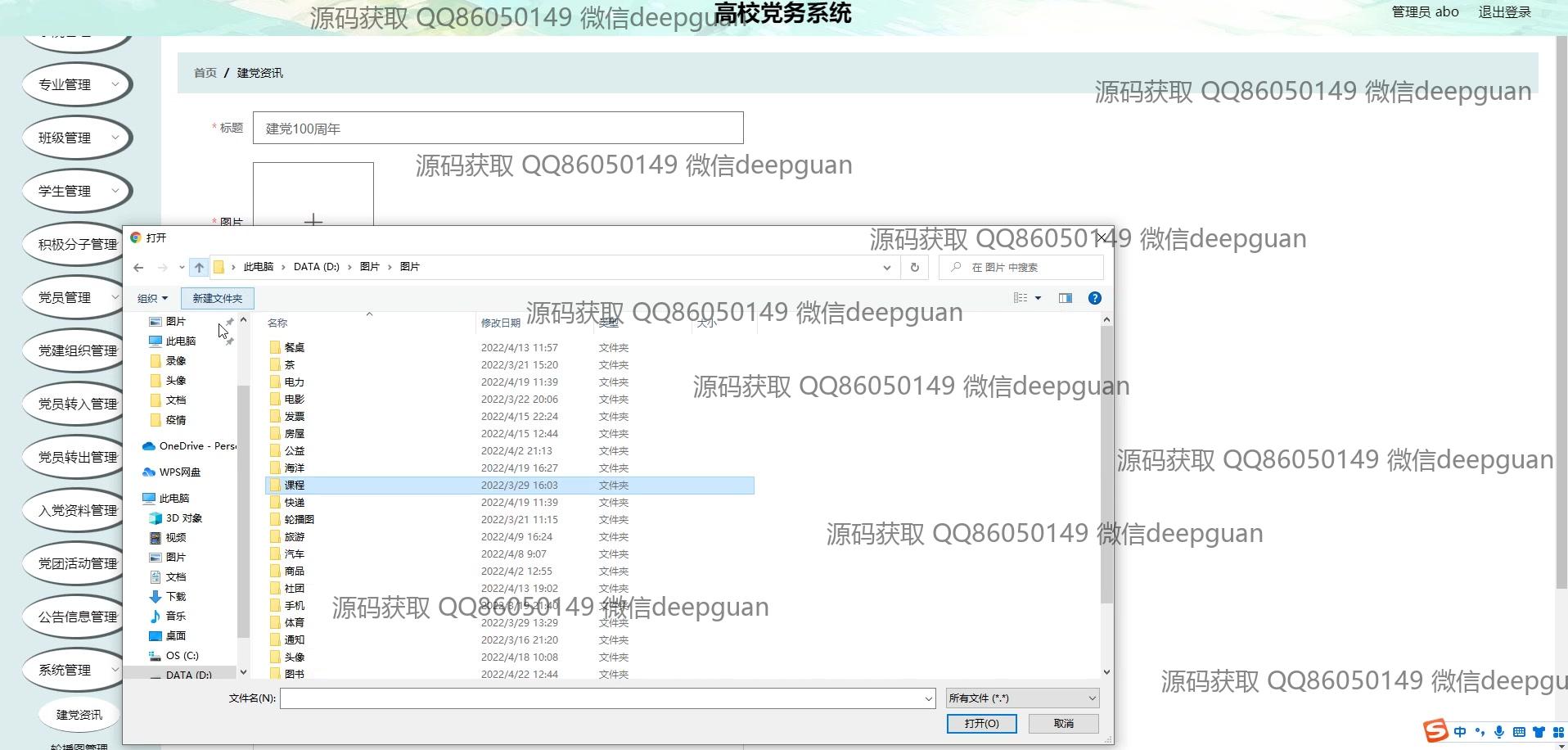Select DATA (D:) drive in tree
This screenshot has width=1568, height=750.
[x=181, y=675]
